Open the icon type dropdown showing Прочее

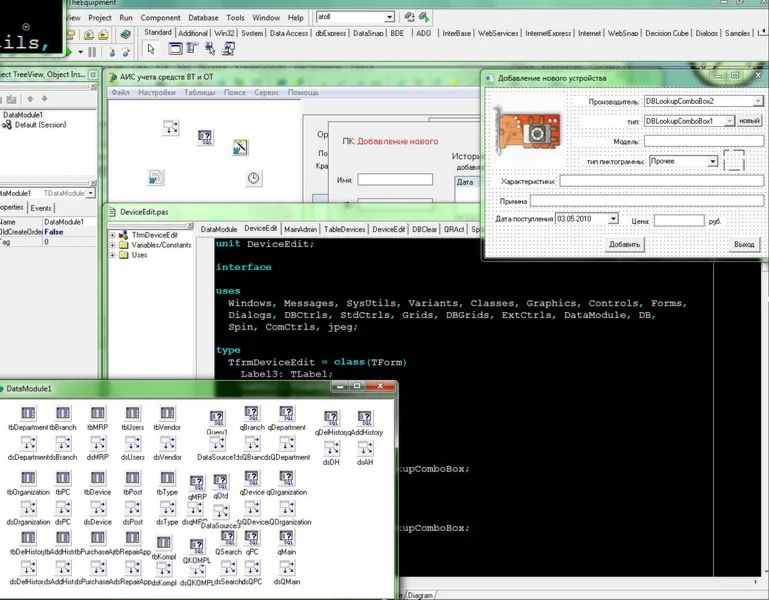point(712,161)
